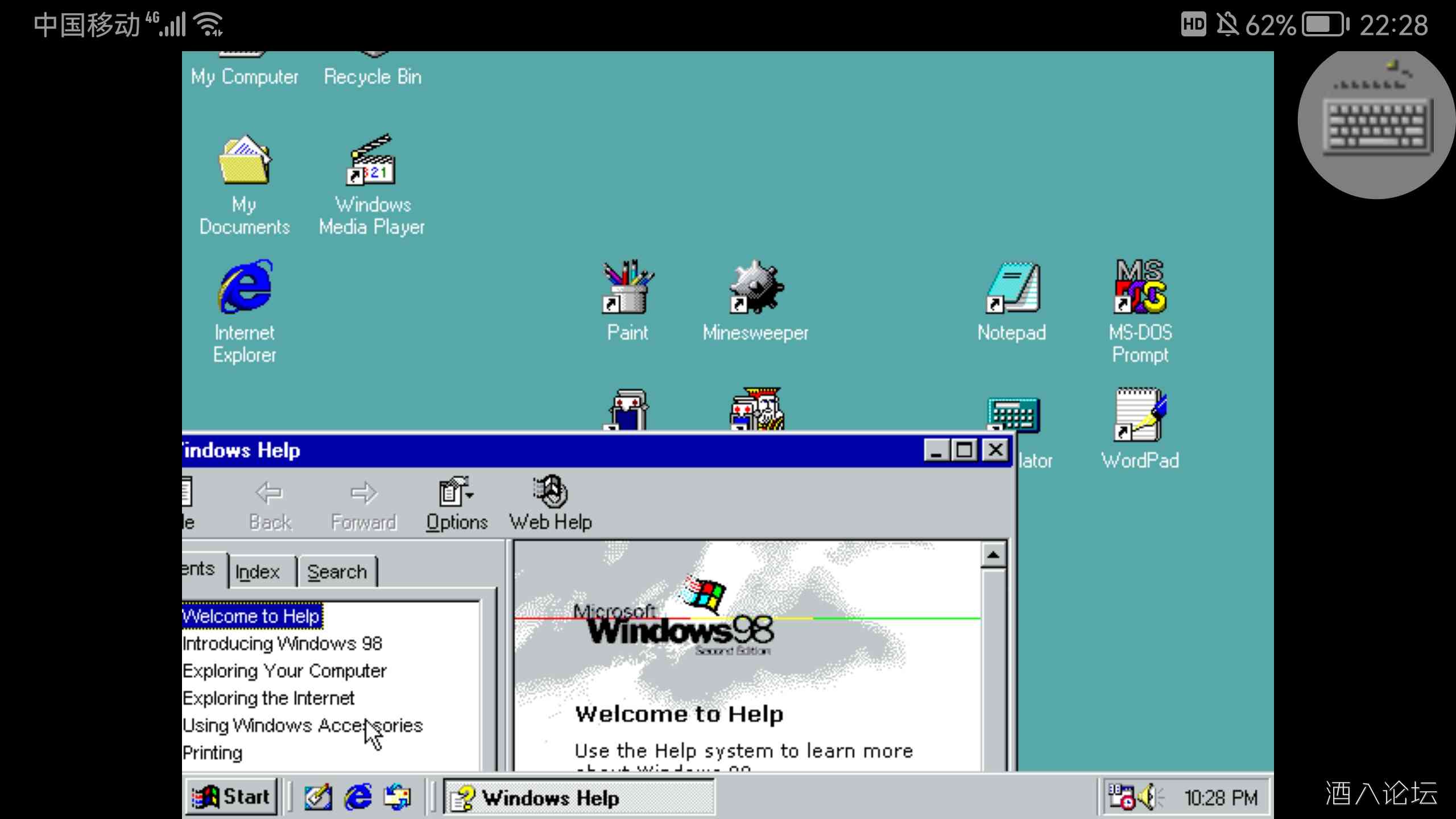
Task: Switch to the Search tab
Action: pos(337,570)
